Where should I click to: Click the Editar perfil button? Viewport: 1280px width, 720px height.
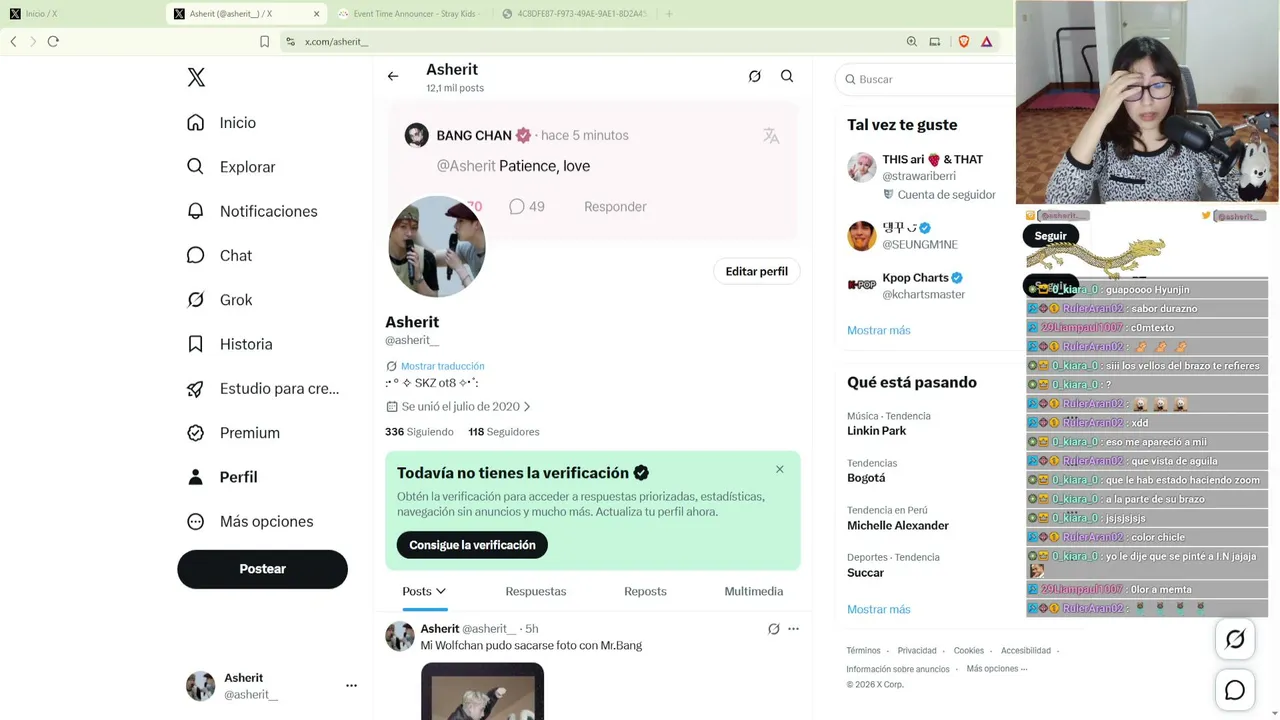(757, 271)
